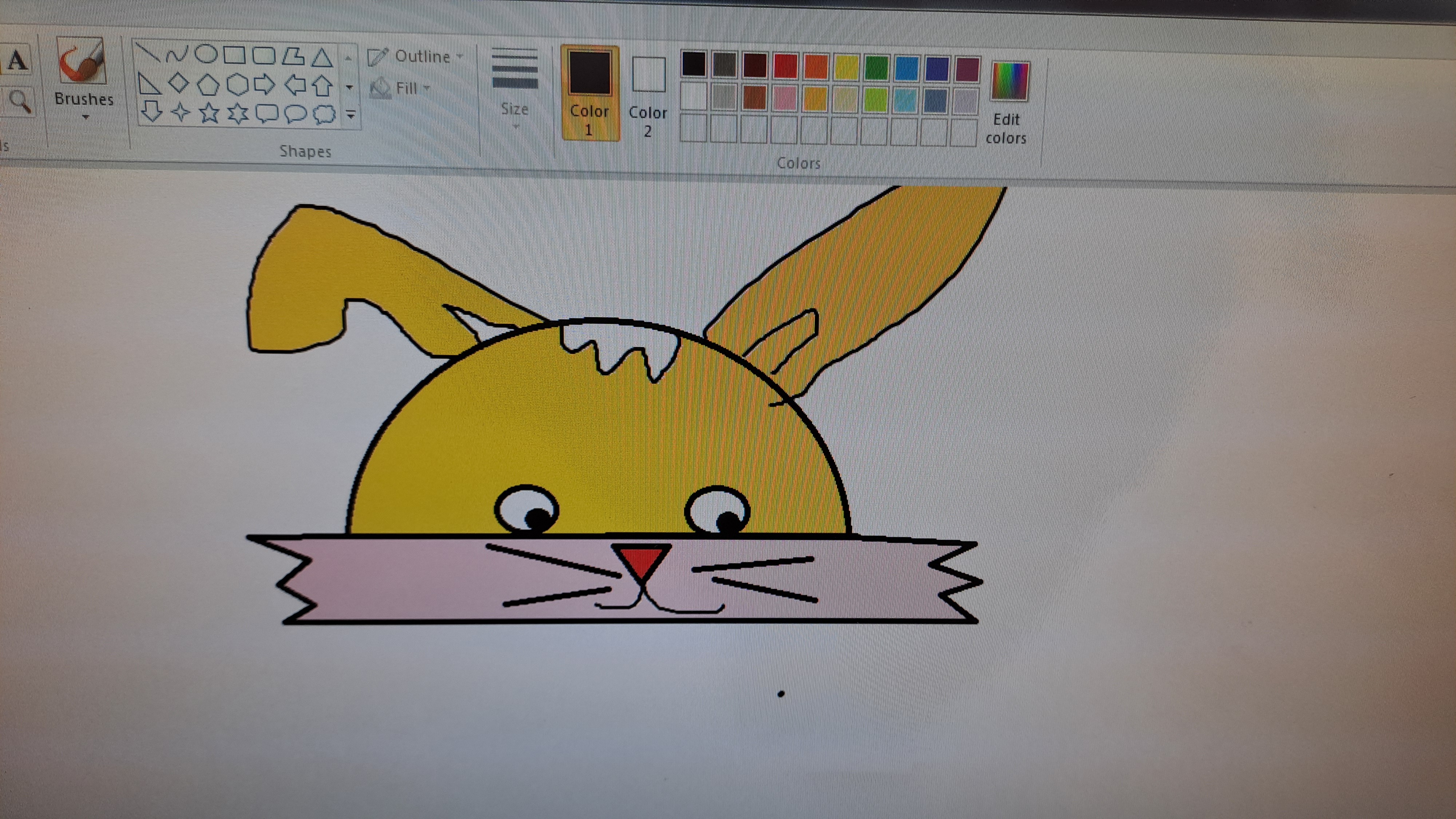Select the purple color swatch
Viewport: 1456px width, 819px height.
pos(967,70)
